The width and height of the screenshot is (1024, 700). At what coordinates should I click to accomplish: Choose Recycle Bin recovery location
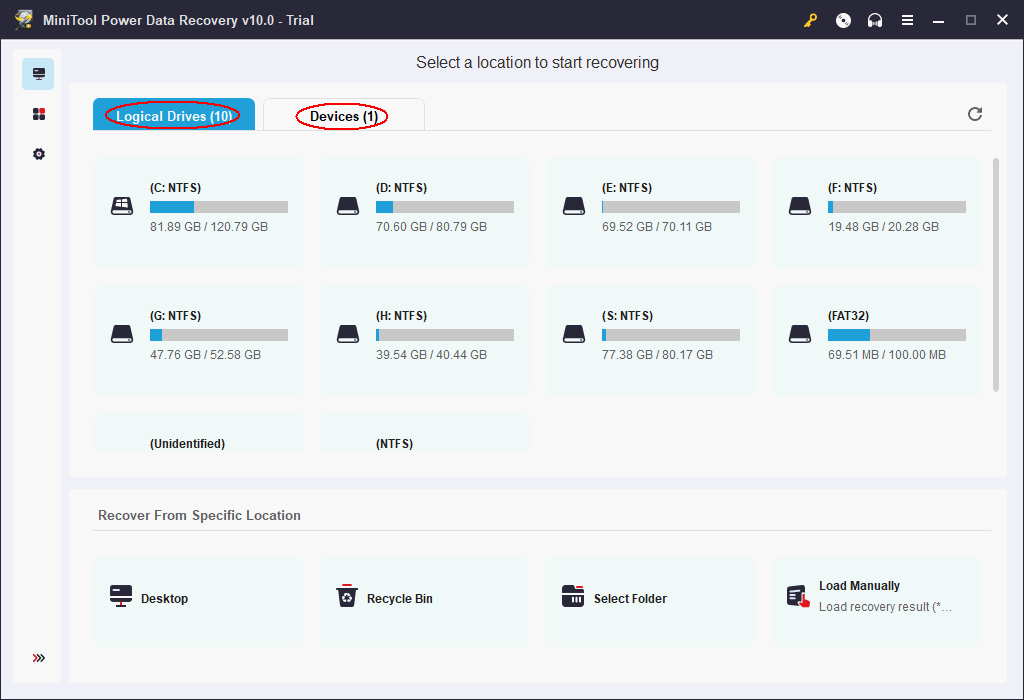pyautogui.click(x=425, y=599)
